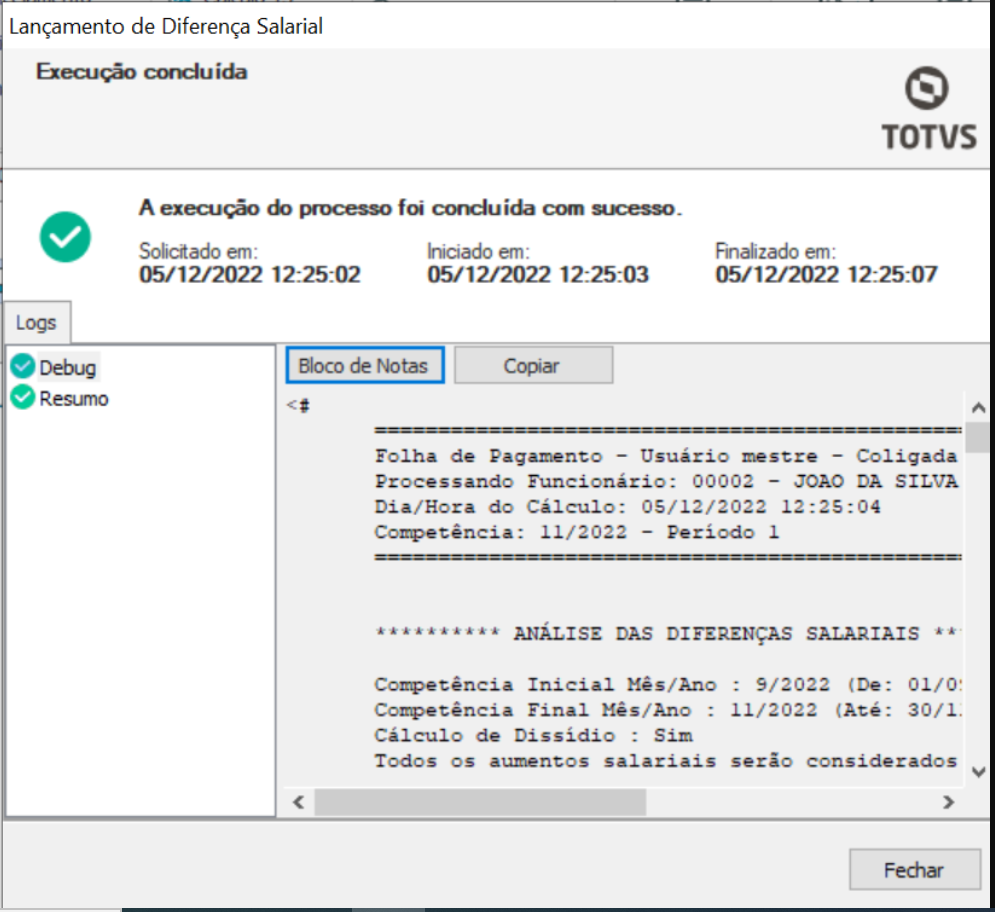Image resolution: width=995 pixels, height=912 pixels.
Task: Click 'Competência Final Mês/Ano' log line
Action: coord(668,710)
